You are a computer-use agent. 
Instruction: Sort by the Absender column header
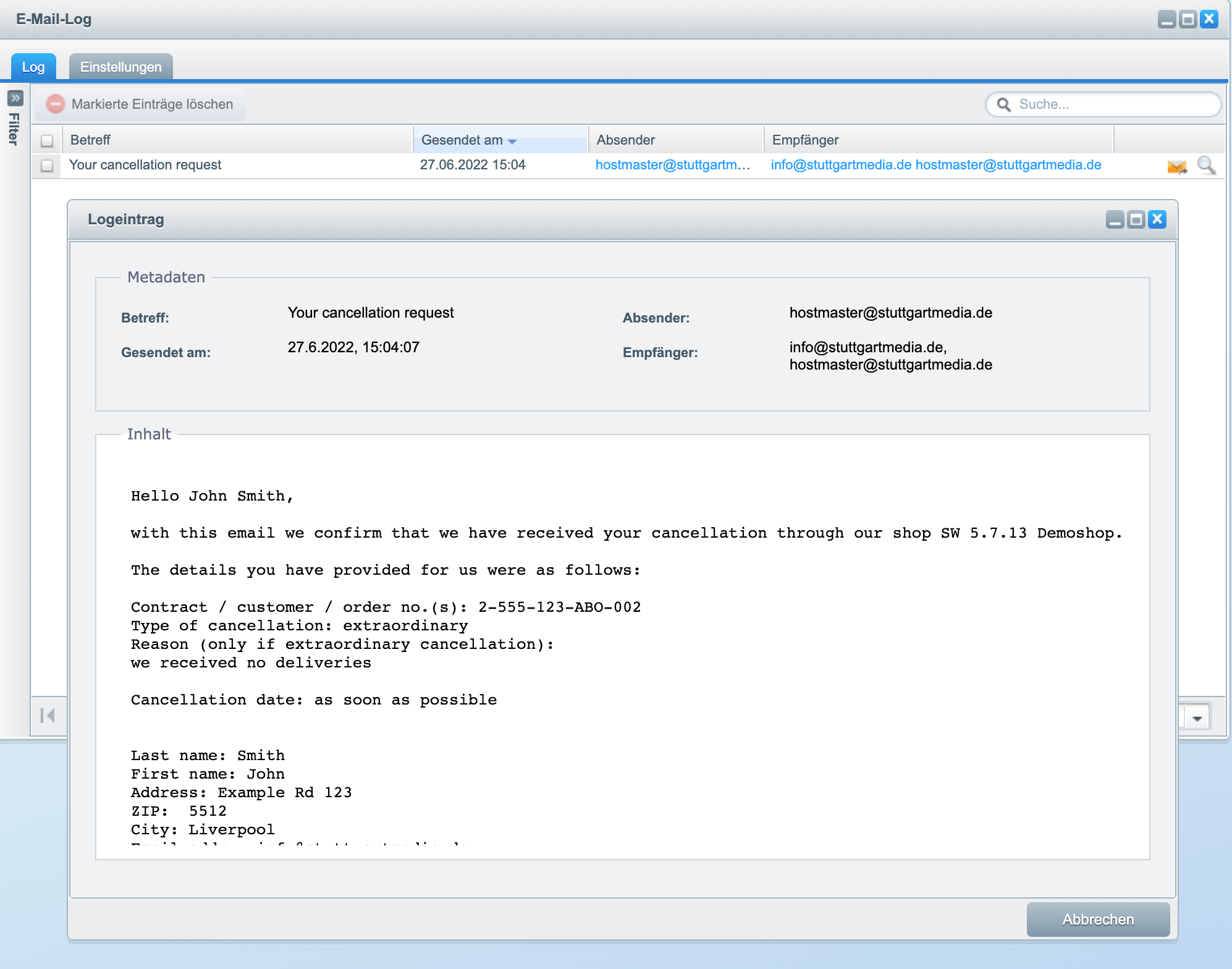coord(677,140)
